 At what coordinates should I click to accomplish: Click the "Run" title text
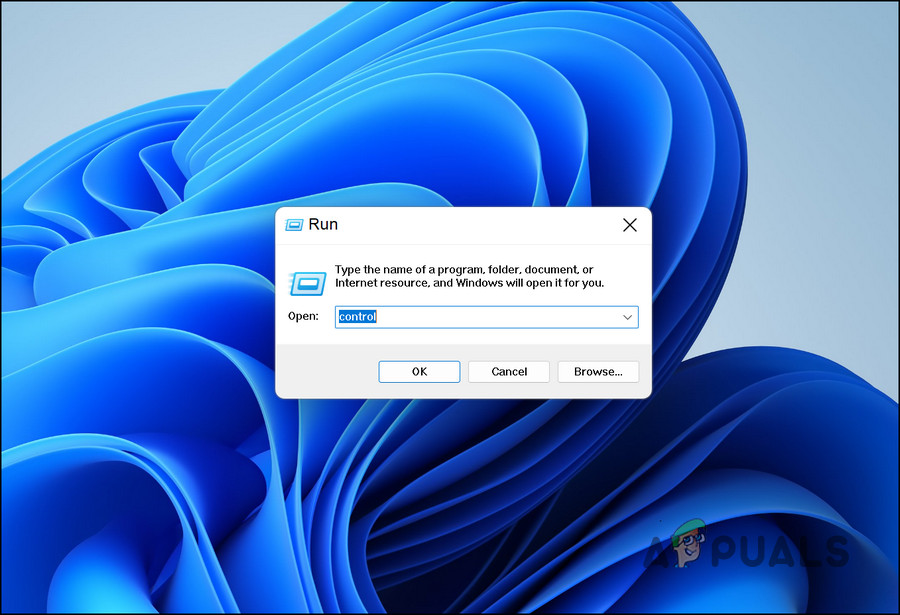[x=323, y=224]
